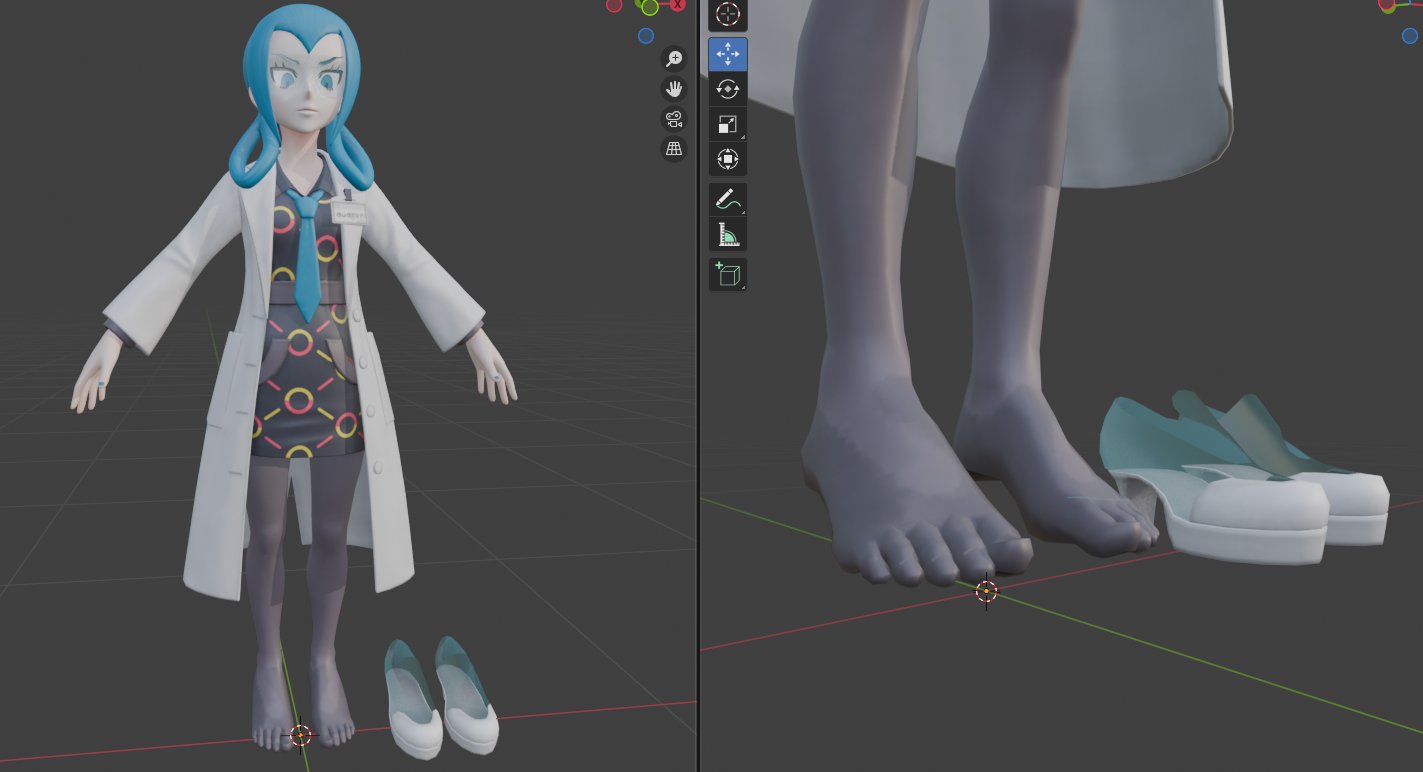Click the blue negative Z axis dot
The height and width of the screenshot is (772, 1423).
click(646, 36)
